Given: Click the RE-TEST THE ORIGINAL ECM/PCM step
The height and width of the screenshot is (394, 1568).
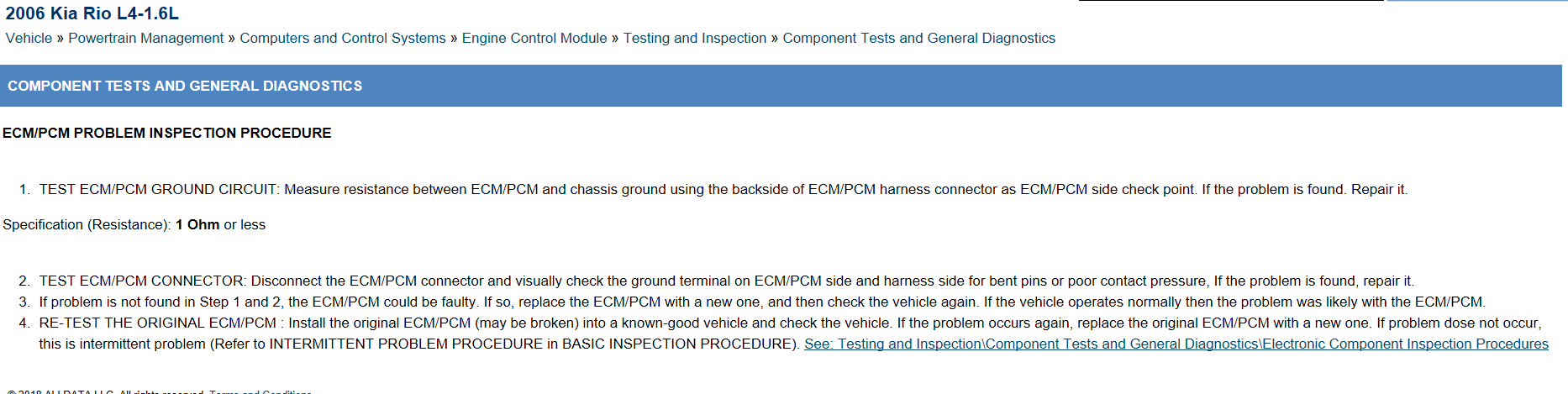Looking at the screenshot, I should click(158, 323).
